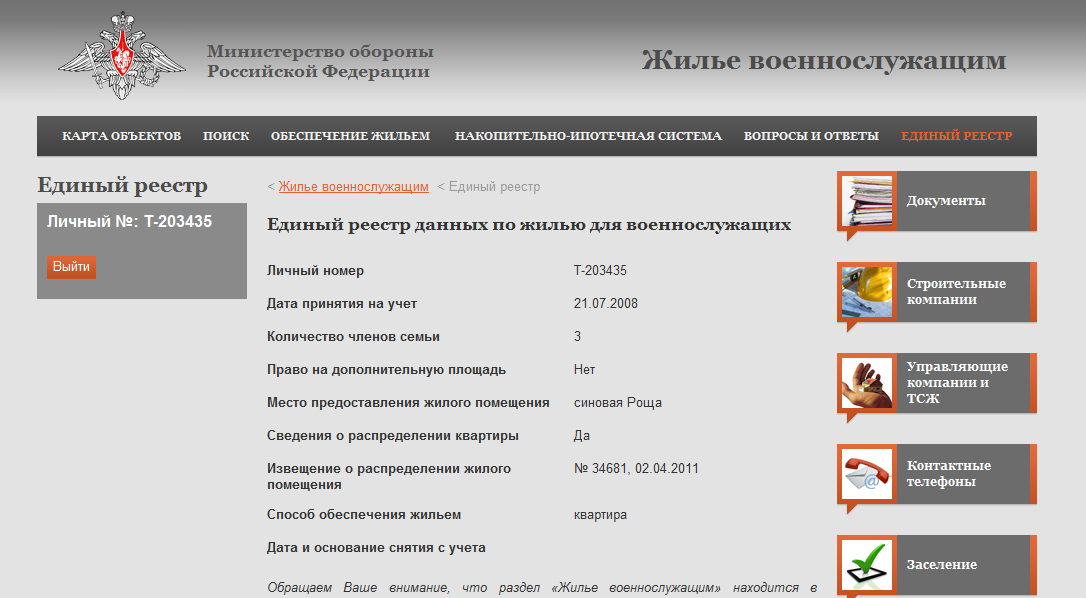
Task: Open the Документы sidebar label
Action: 946,201
